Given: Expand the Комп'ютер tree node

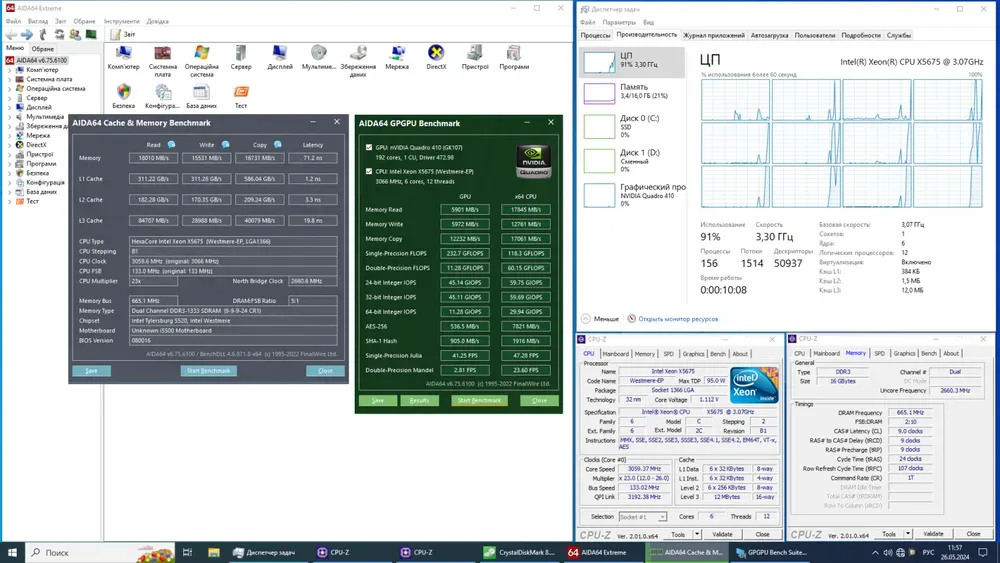Looking at the screenshot, I should [10, 70].
